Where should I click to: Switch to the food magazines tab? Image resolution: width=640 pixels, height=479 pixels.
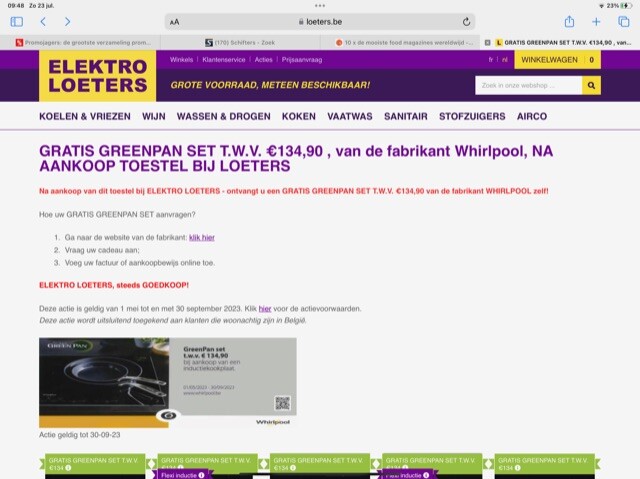(404, 42)
